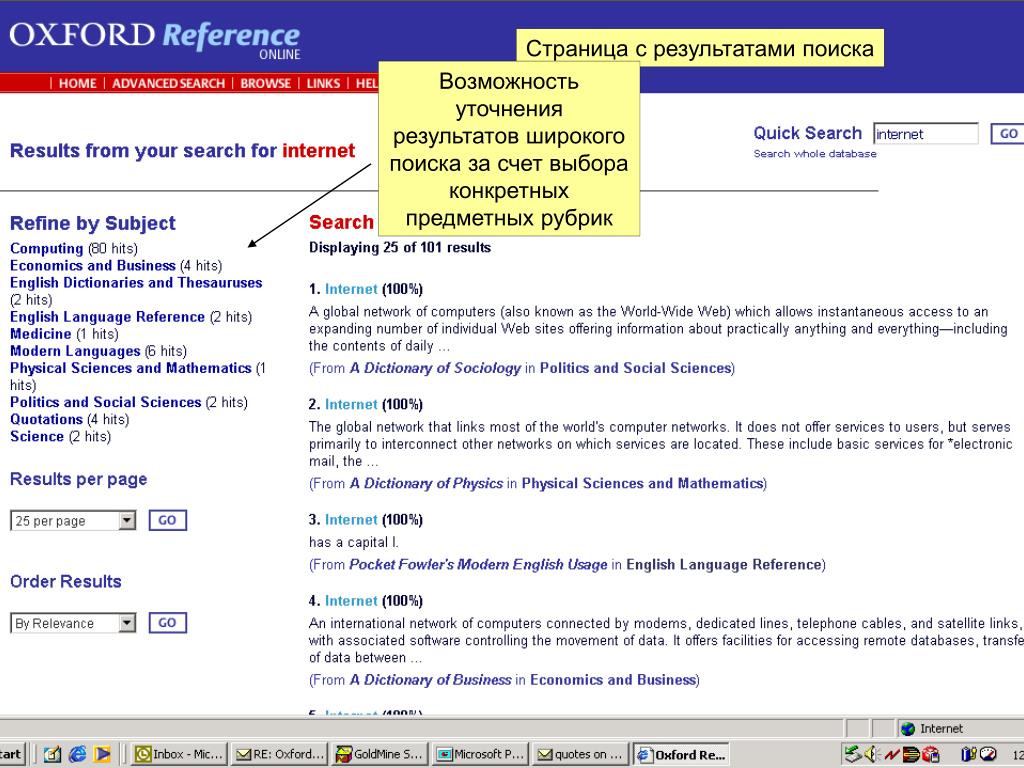Click the Oxford Reference Online logo
1024x768 pixels.
point(155,39)
